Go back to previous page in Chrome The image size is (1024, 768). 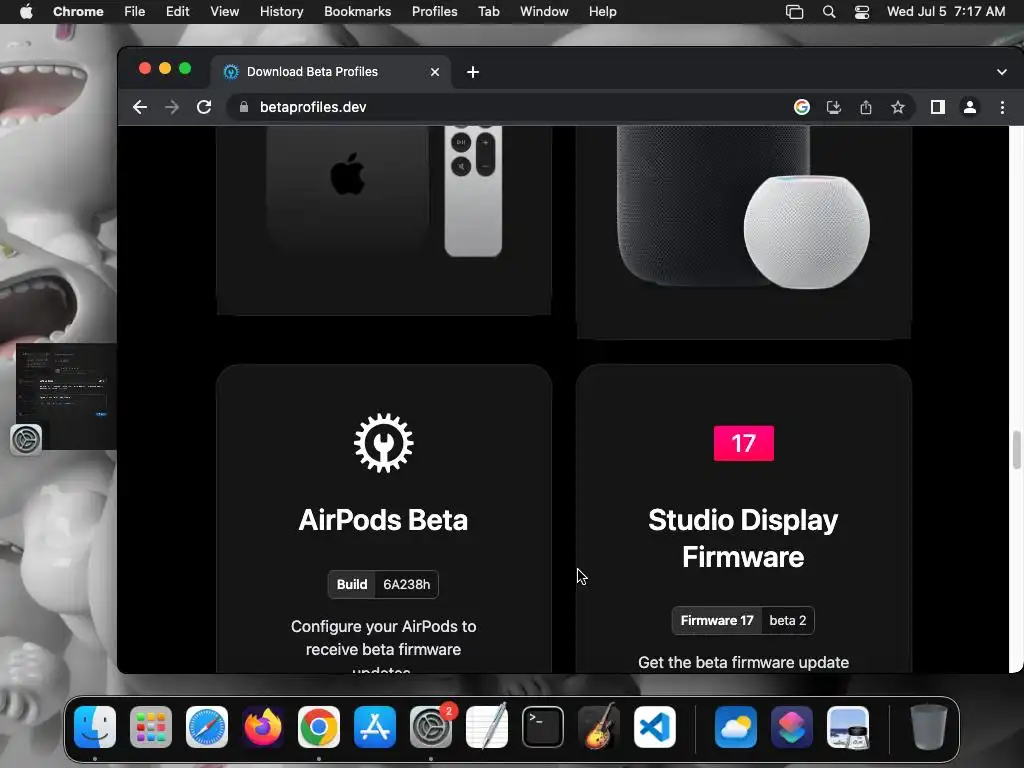pos(140,107)
